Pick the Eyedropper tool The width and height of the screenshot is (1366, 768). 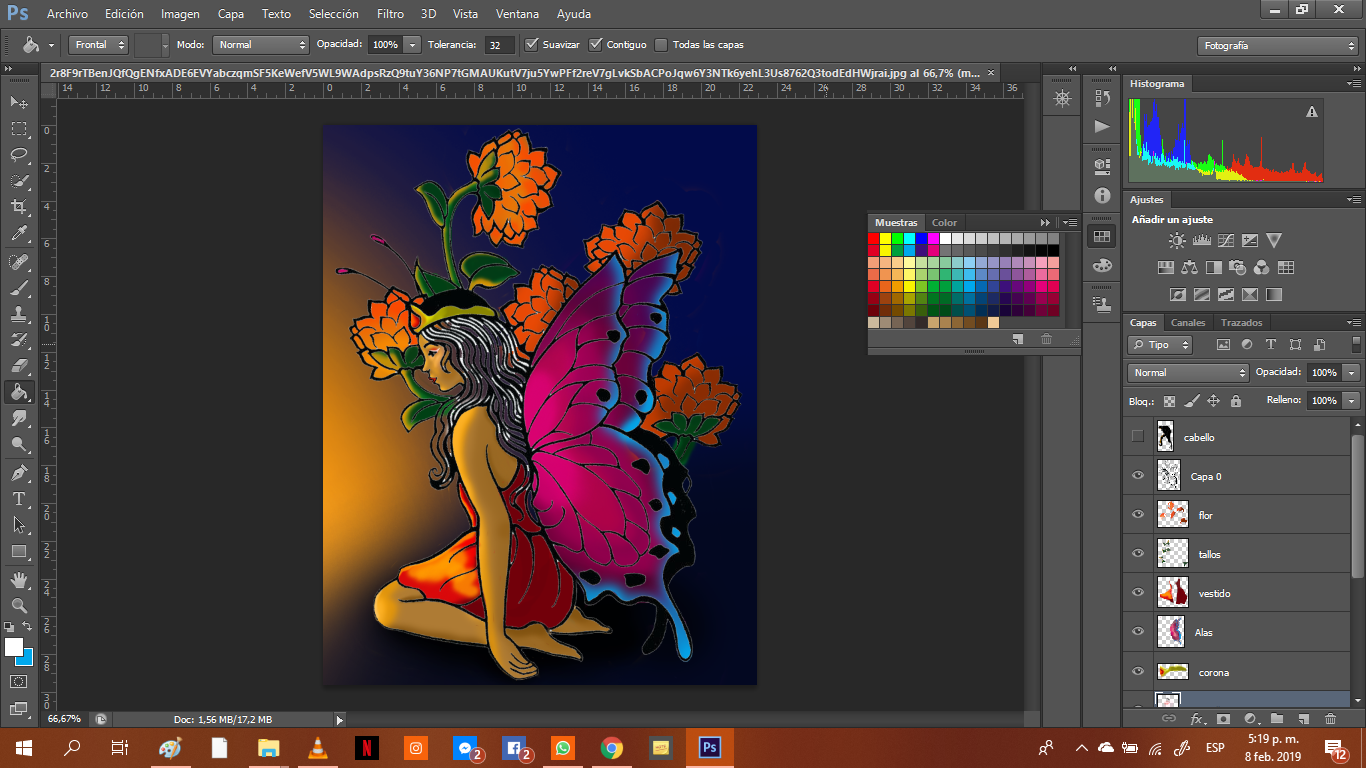point(19,234)
